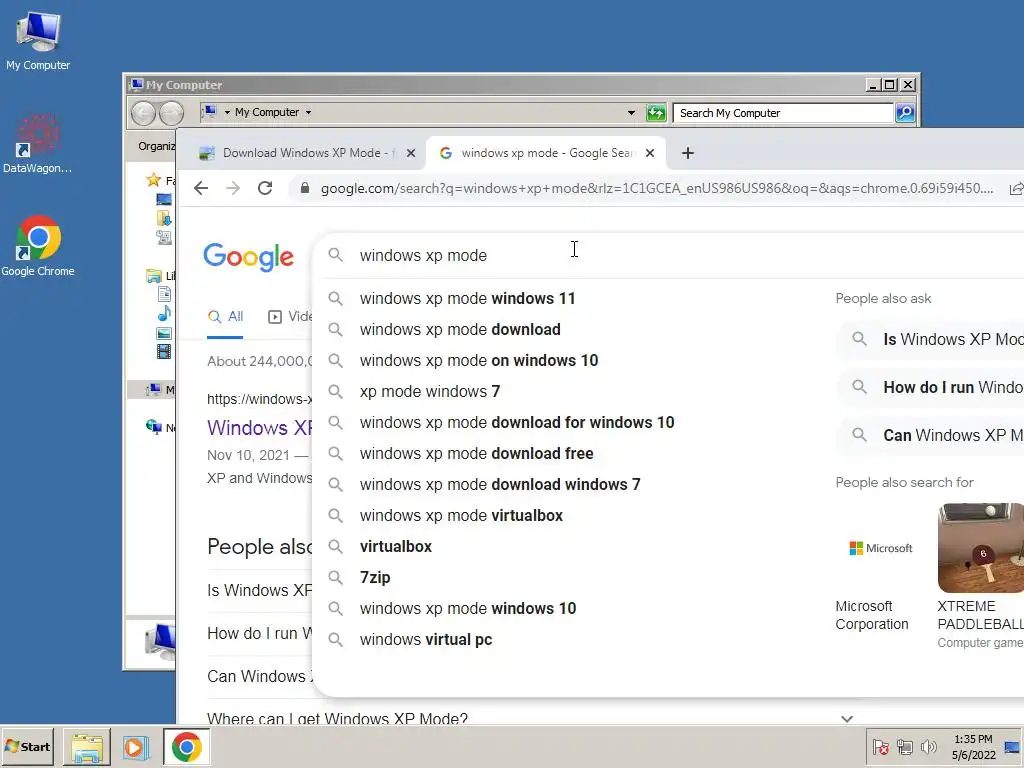1024x768 pixels.
Task: Click the Google logo
Action: pos(249,257)
